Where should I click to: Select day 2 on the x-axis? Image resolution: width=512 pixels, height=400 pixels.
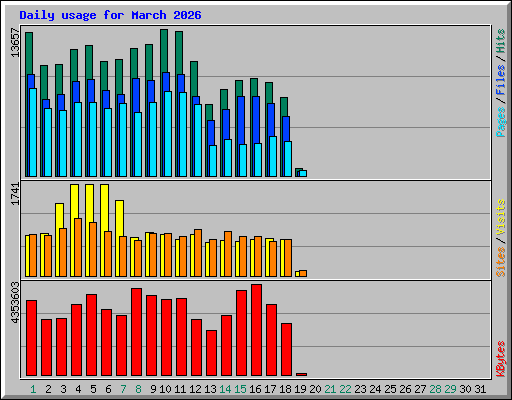(x=48, y=389)
